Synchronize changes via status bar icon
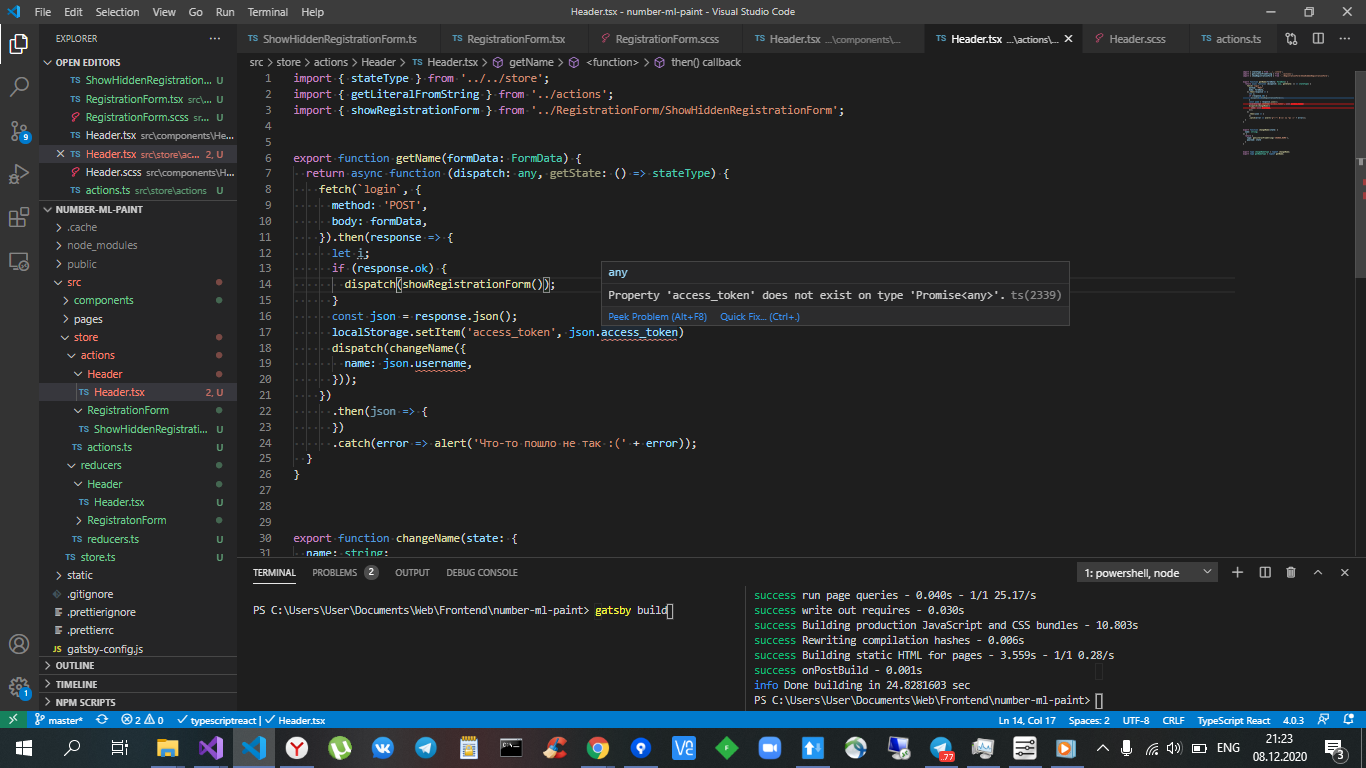1366x768 pixels. 101,720
